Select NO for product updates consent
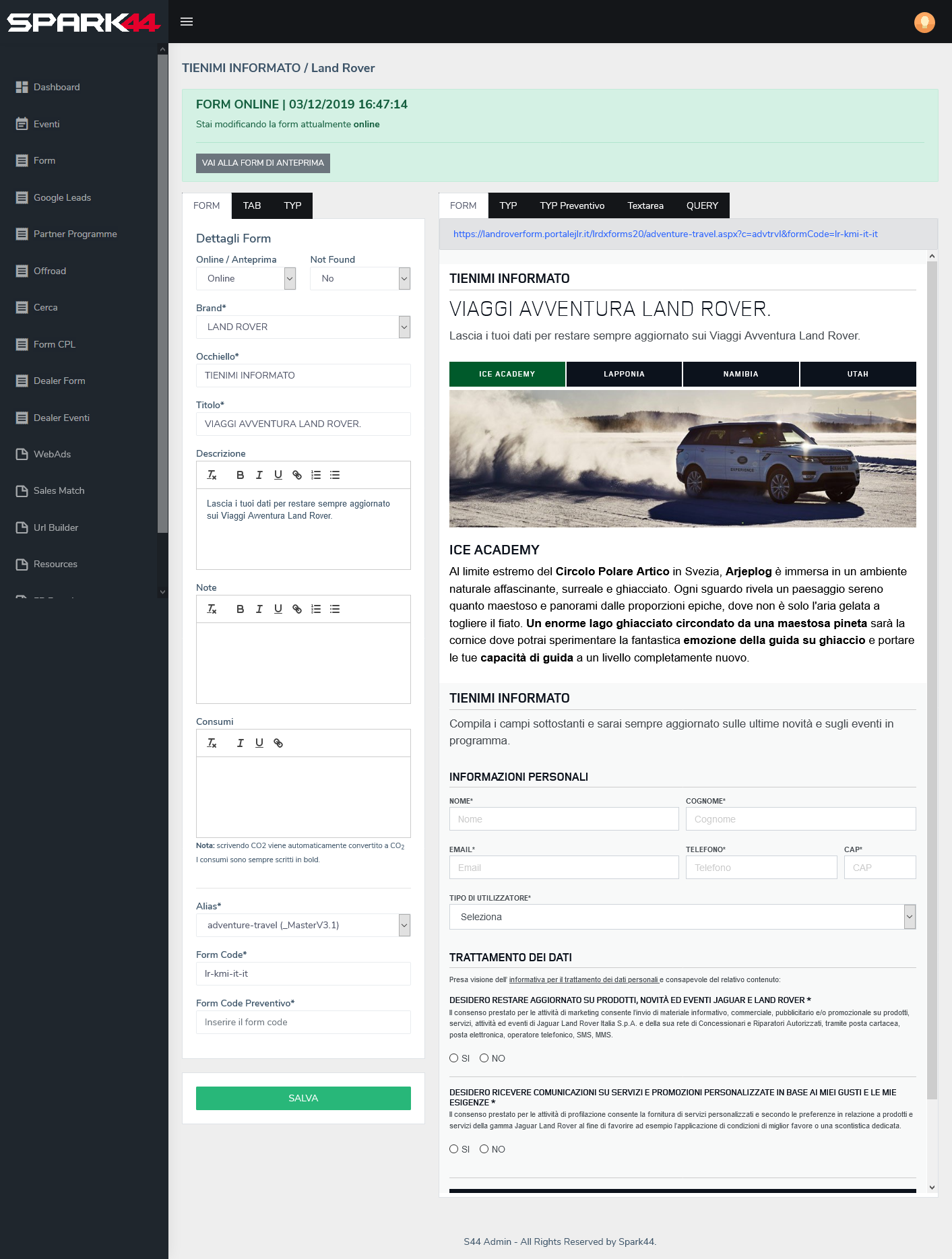Image resolution: width=952 pixels, height=1259 pixels. (484, 1058)
